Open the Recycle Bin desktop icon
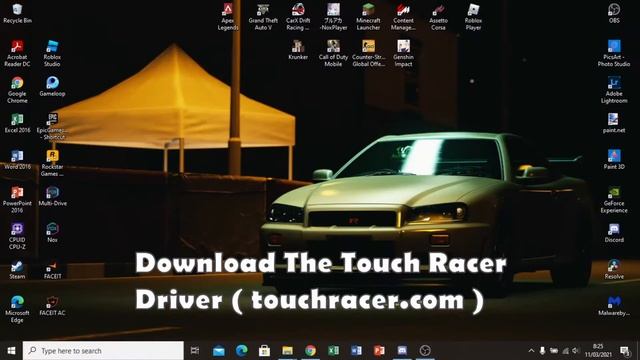Screen dimensions: 640x360 (17, 13)
